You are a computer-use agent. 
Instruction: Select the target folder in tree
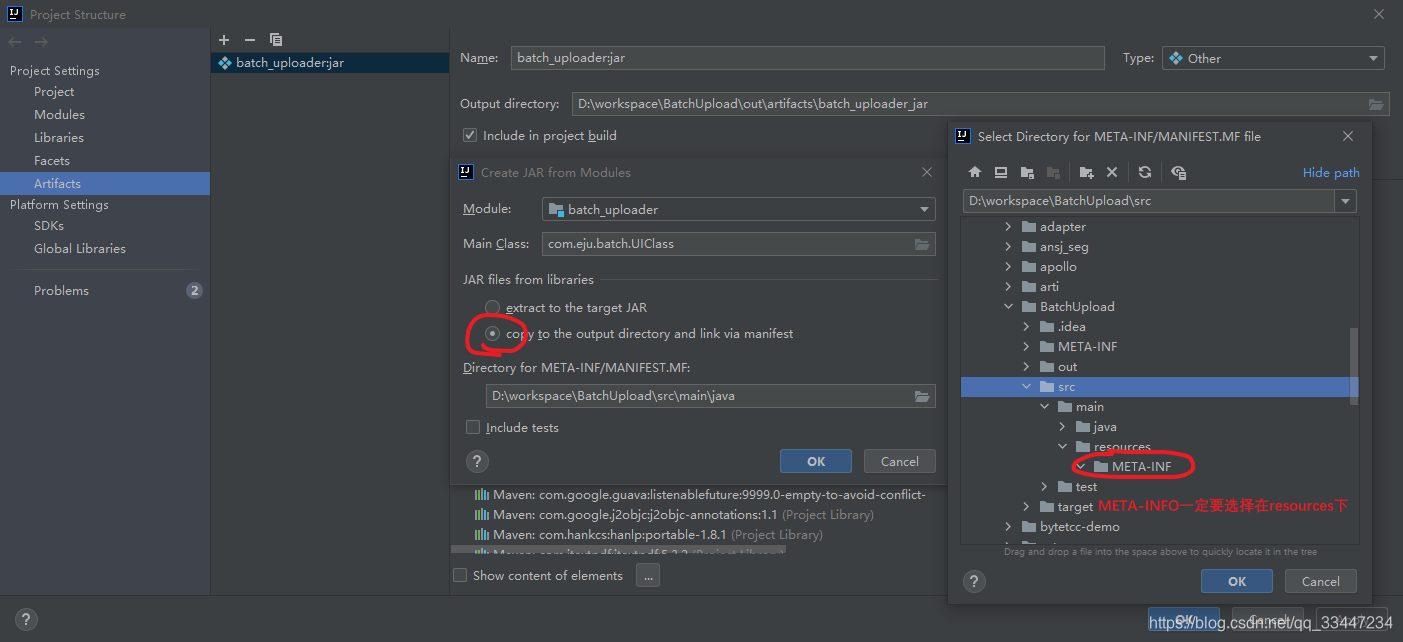tap(1075, 507)
